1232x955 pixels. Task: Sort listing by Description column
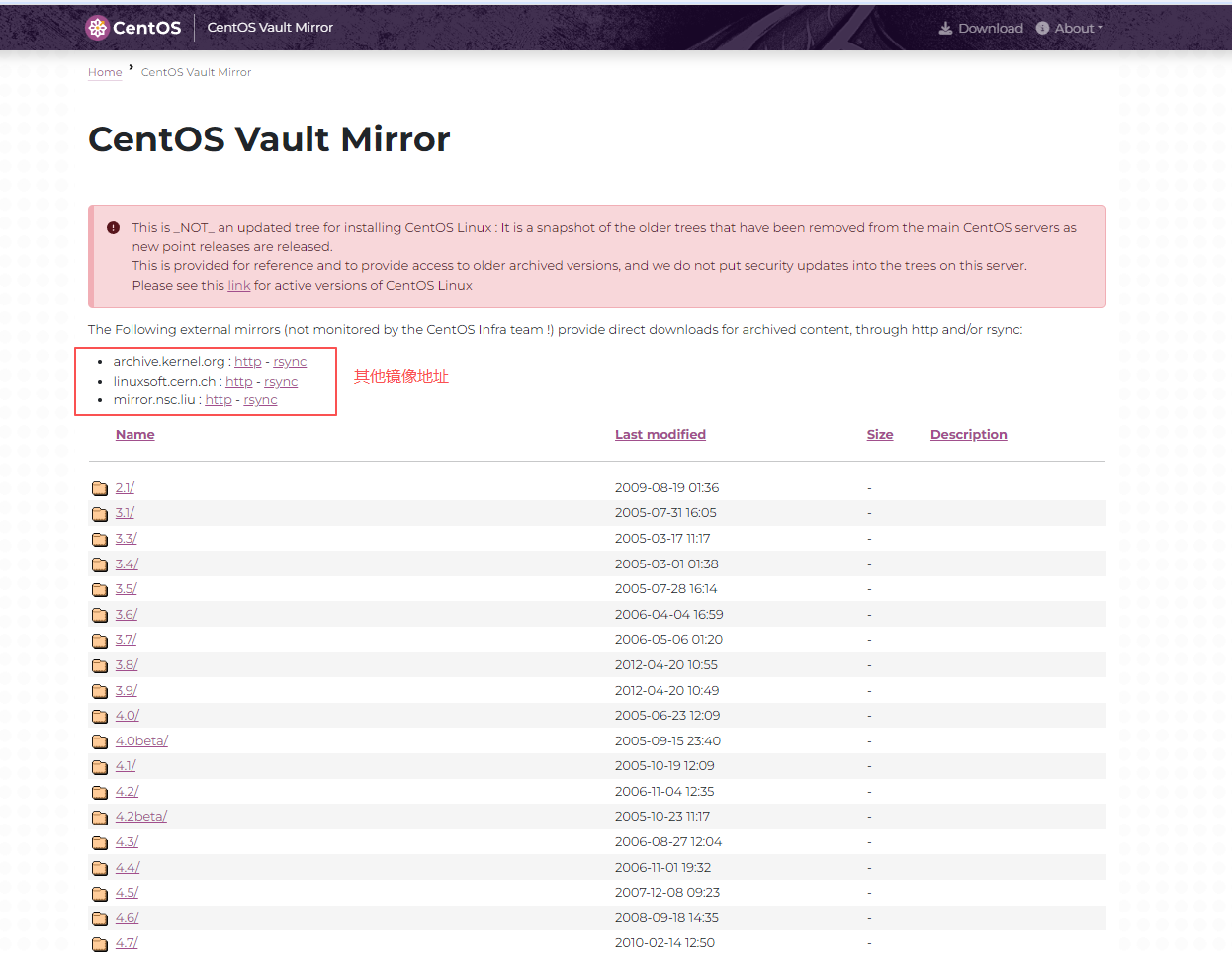point(969,434)
